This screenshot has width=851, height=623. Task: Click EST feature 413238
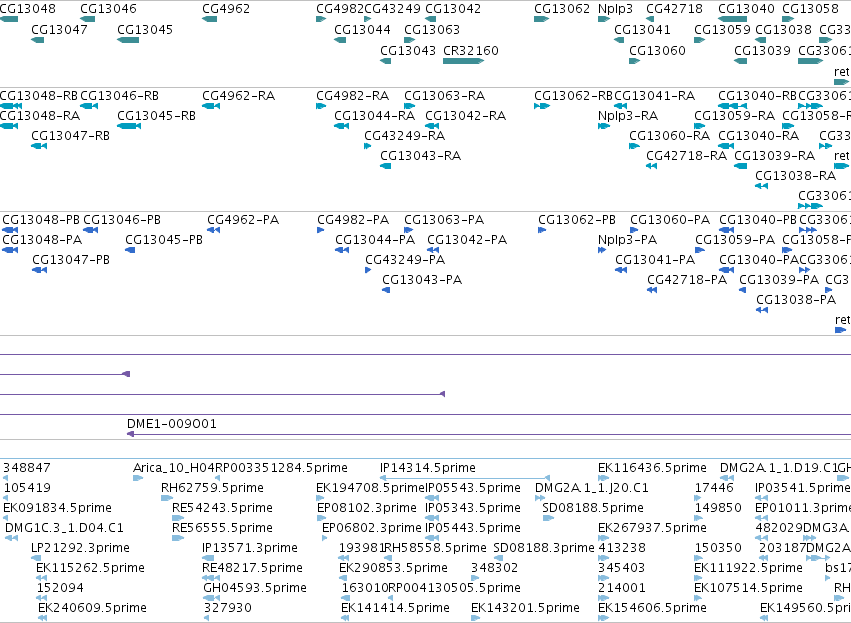tap(622, 548)
